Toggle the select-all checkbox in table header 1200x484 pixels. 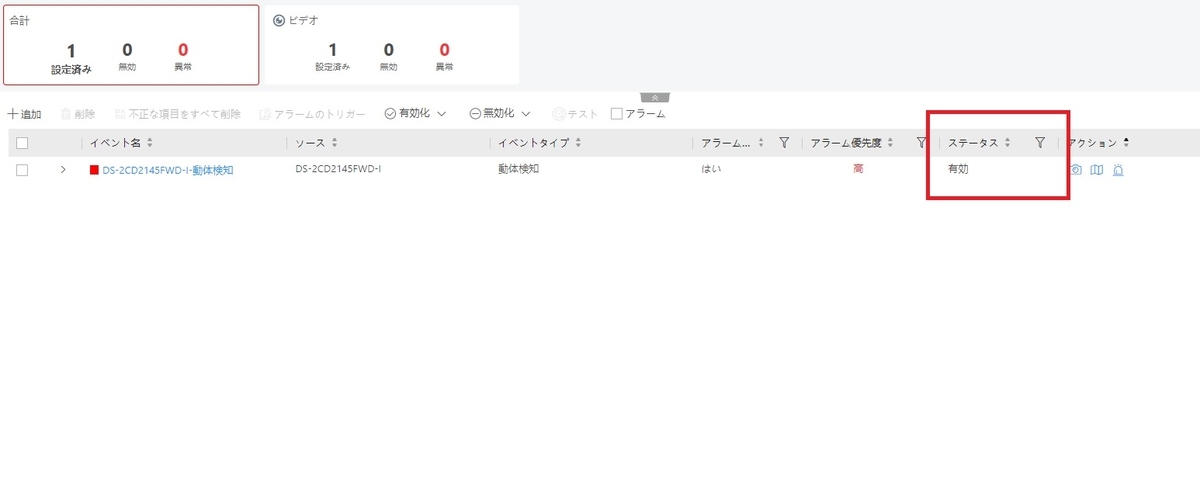(22, 143)
